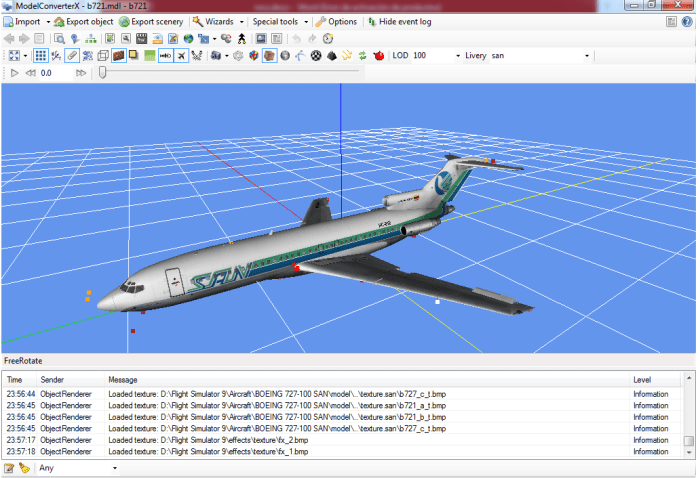The width and height of the screenshot is (700, 478).
Task: Step animation backward
Action: [30, 73]
